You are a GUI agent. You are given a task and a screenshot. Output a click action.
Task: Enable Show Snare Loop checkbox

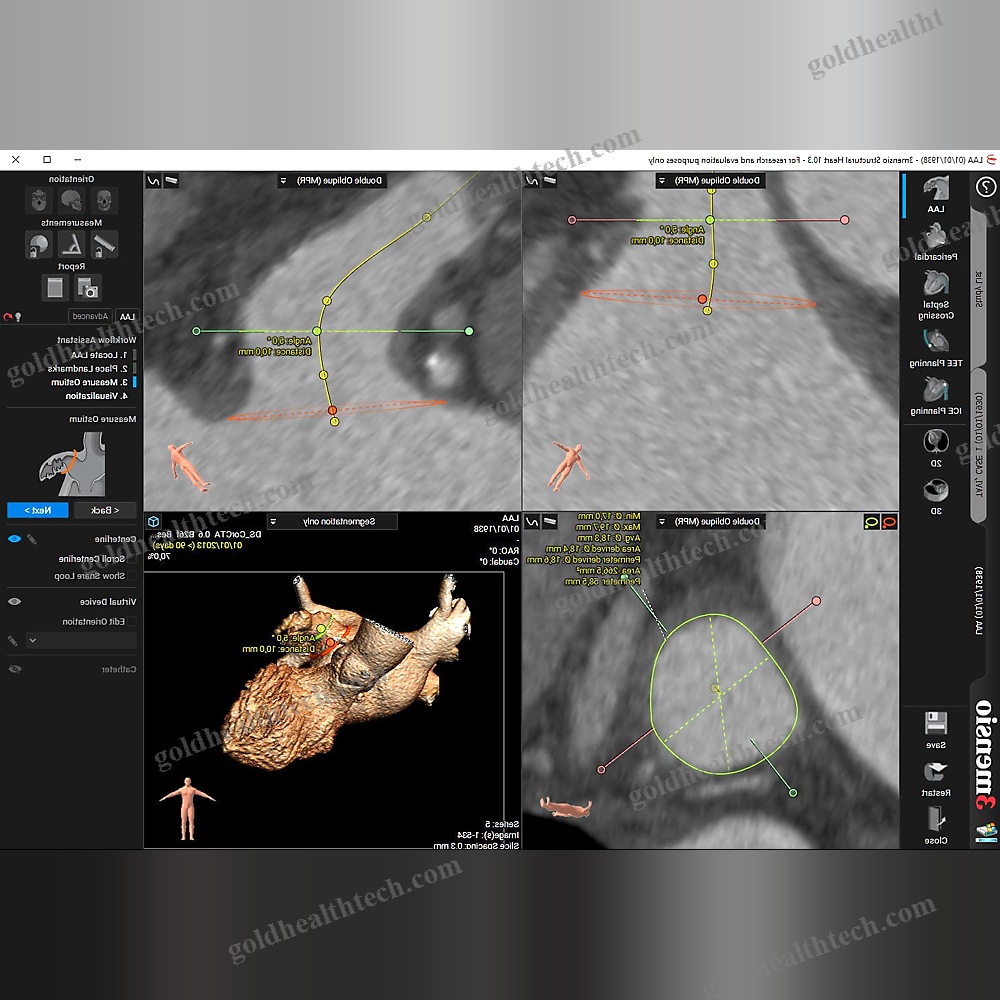click(131, 576)
